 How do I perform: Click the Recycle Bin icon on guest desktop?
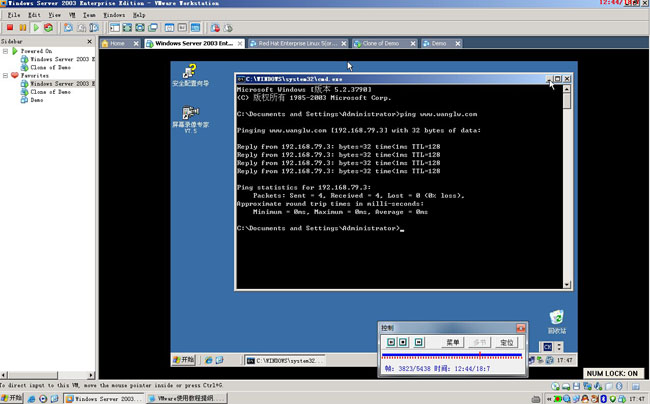(557, 322)
